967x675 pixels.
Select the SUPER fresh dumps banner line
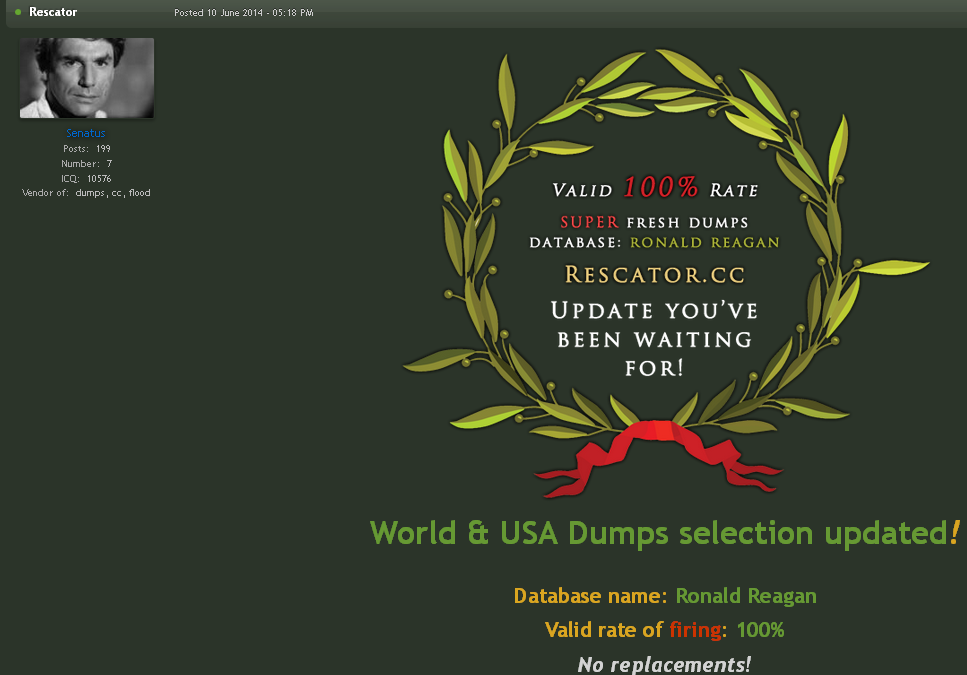pyautogui.click(x=654, y=222)
